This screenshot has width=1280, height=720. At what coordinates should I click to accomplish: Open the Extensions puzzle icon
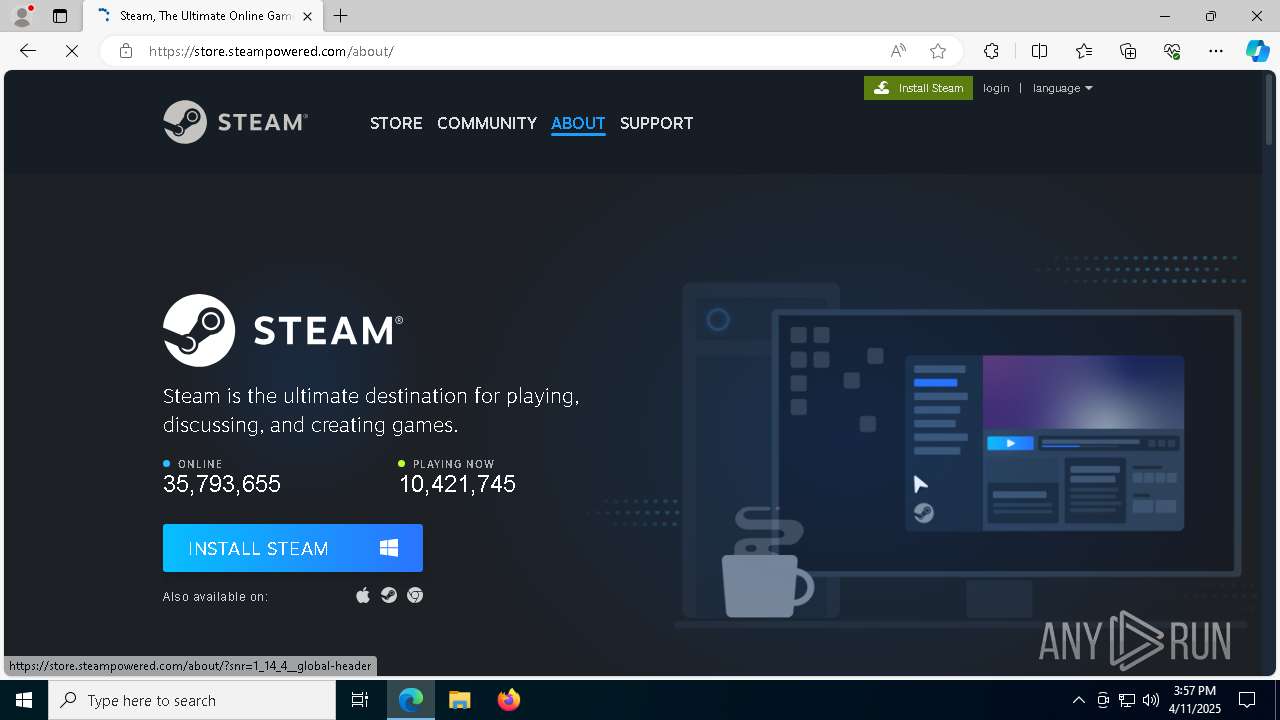click(991, 51)
